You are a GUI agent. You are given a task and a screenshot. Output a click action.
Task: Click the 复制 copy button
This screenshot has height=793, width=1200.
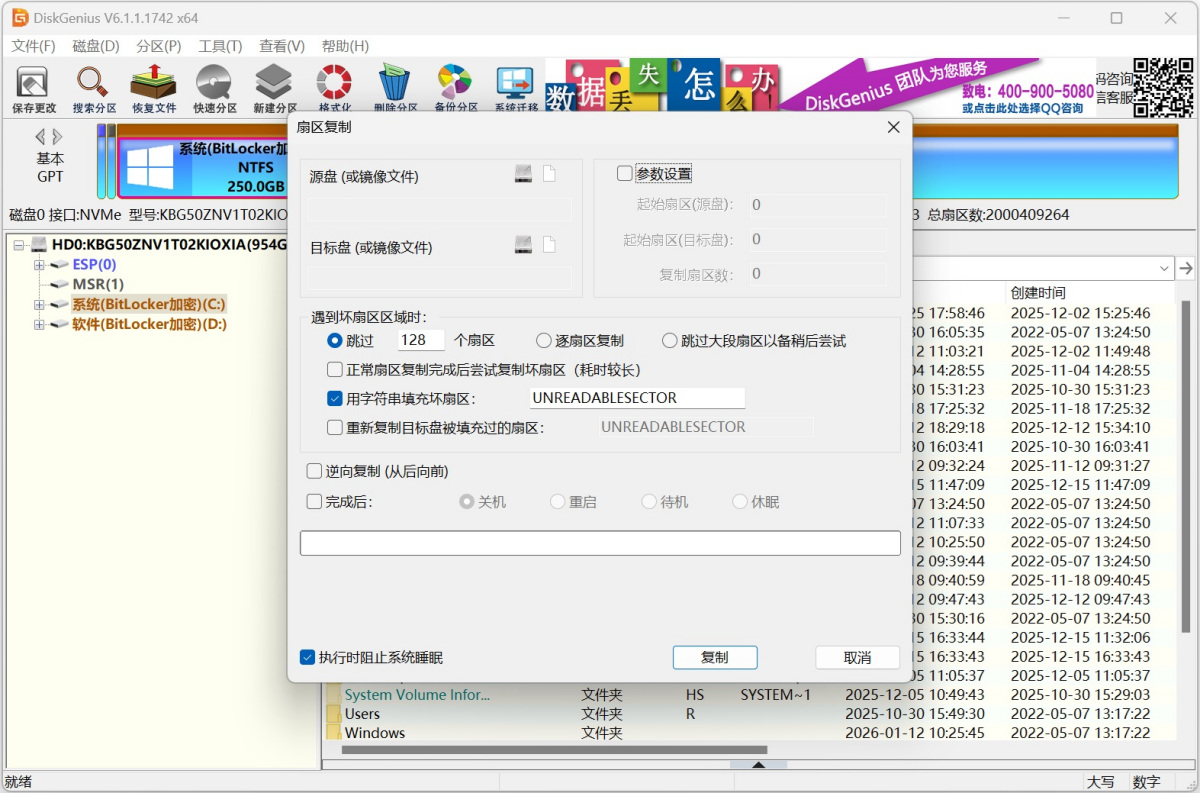click(x=714, y=657)
